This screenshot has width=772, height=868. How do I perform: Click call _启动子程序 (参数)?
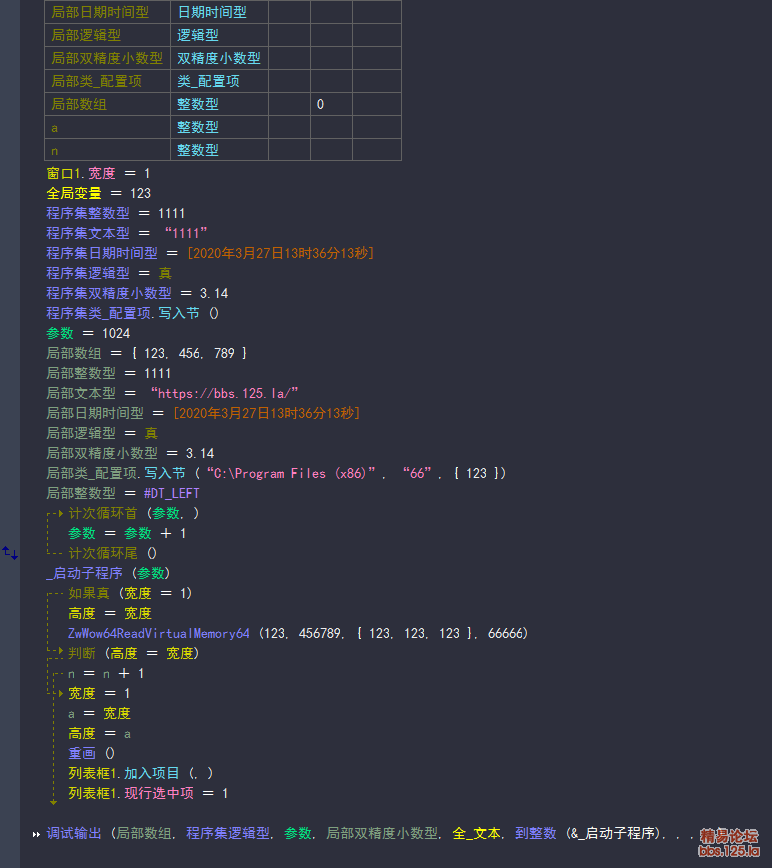(108, 573)
